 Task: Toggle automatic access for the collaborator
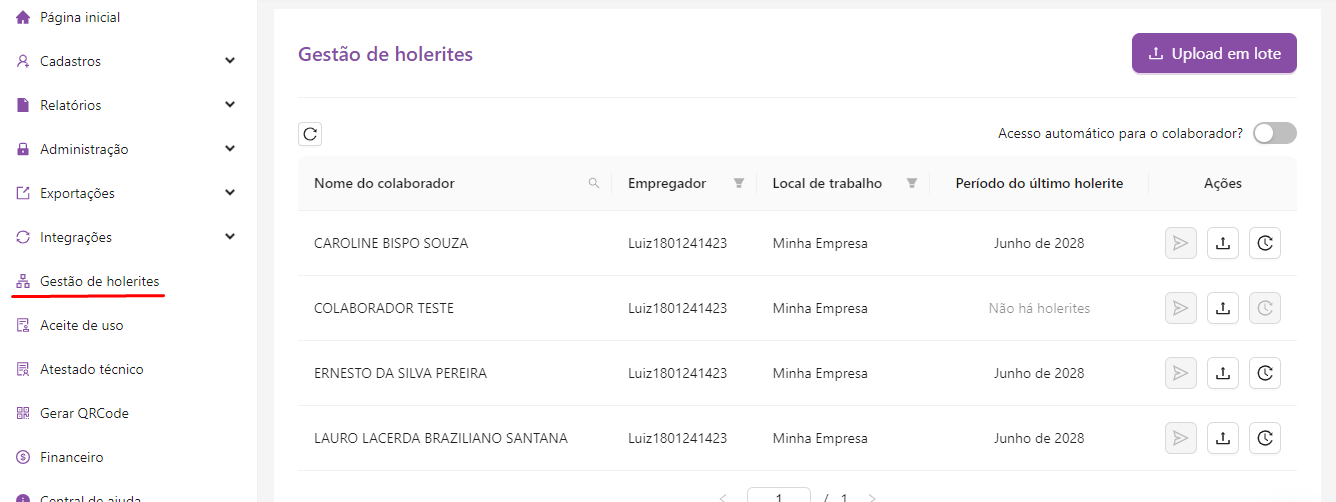click(1274, 133)
